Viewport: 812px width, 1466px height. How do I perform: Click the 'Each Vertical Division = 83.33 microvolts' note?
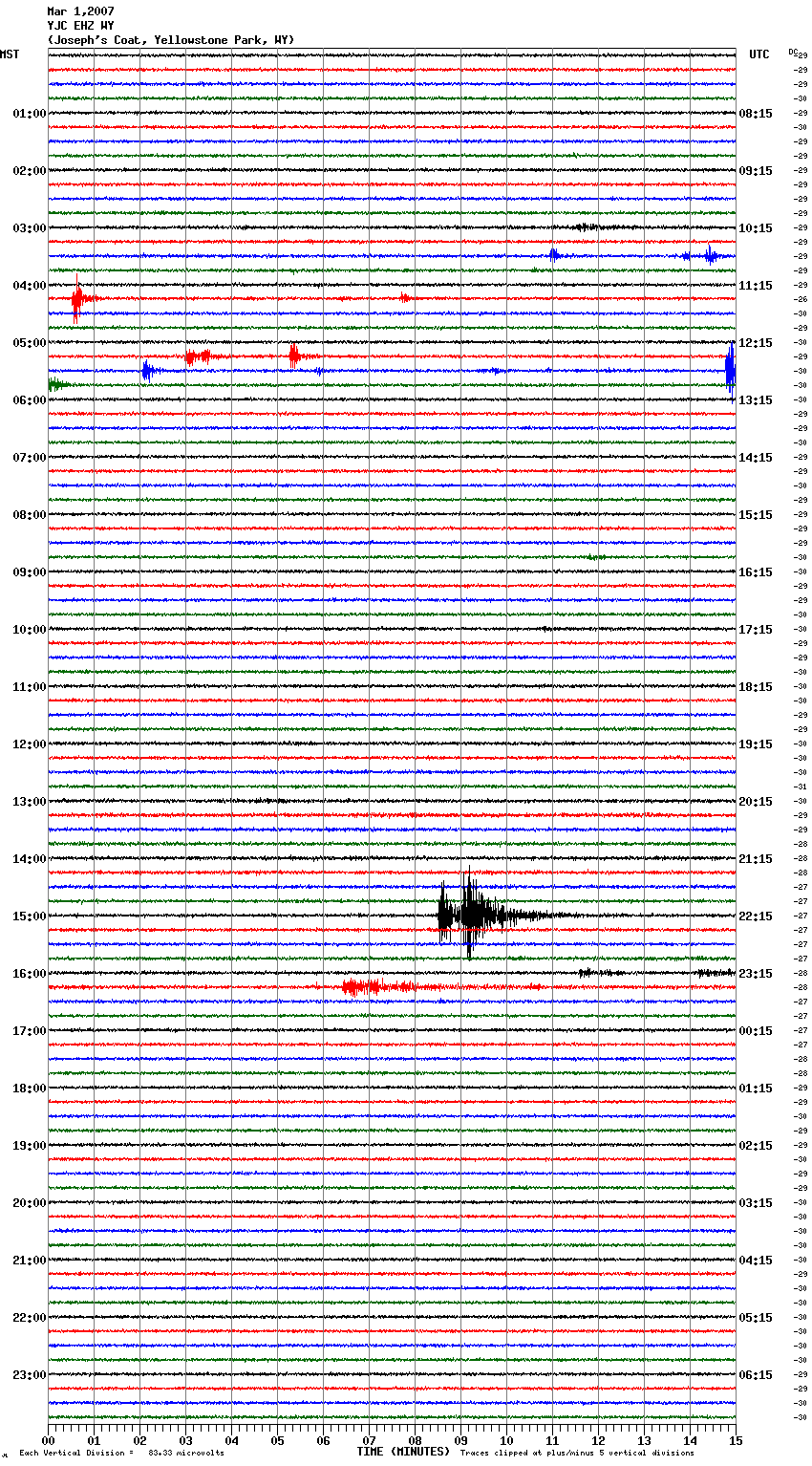click(121, 1454)
